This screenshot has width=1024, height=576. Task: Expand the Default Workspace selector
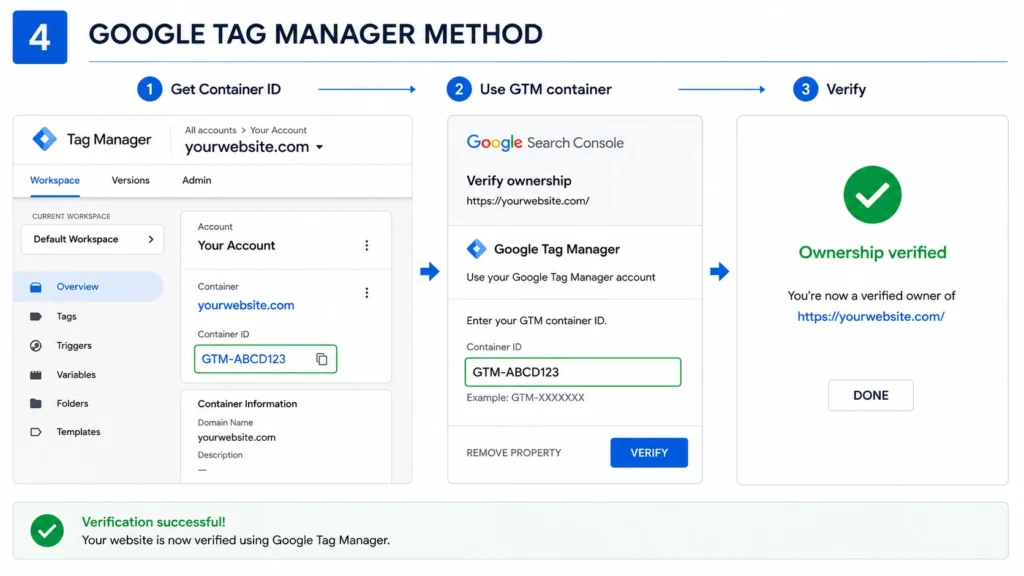92,239
